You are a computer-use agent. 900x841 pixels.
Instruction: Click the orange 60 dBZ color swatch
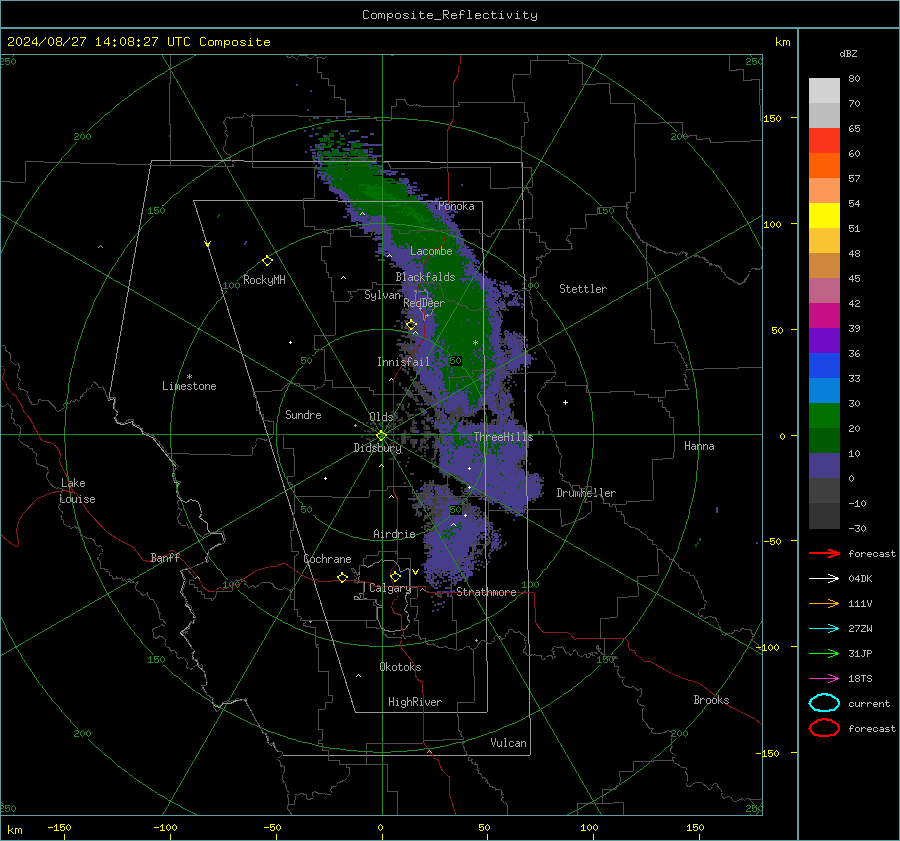pos(824,165)
